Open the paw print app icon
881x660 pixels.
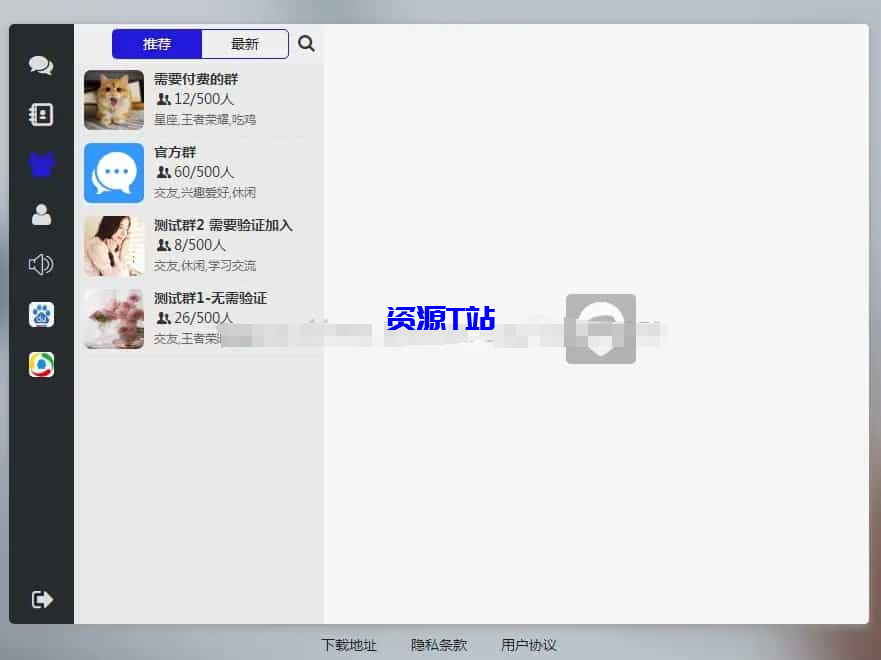click(x=40, y=314)
